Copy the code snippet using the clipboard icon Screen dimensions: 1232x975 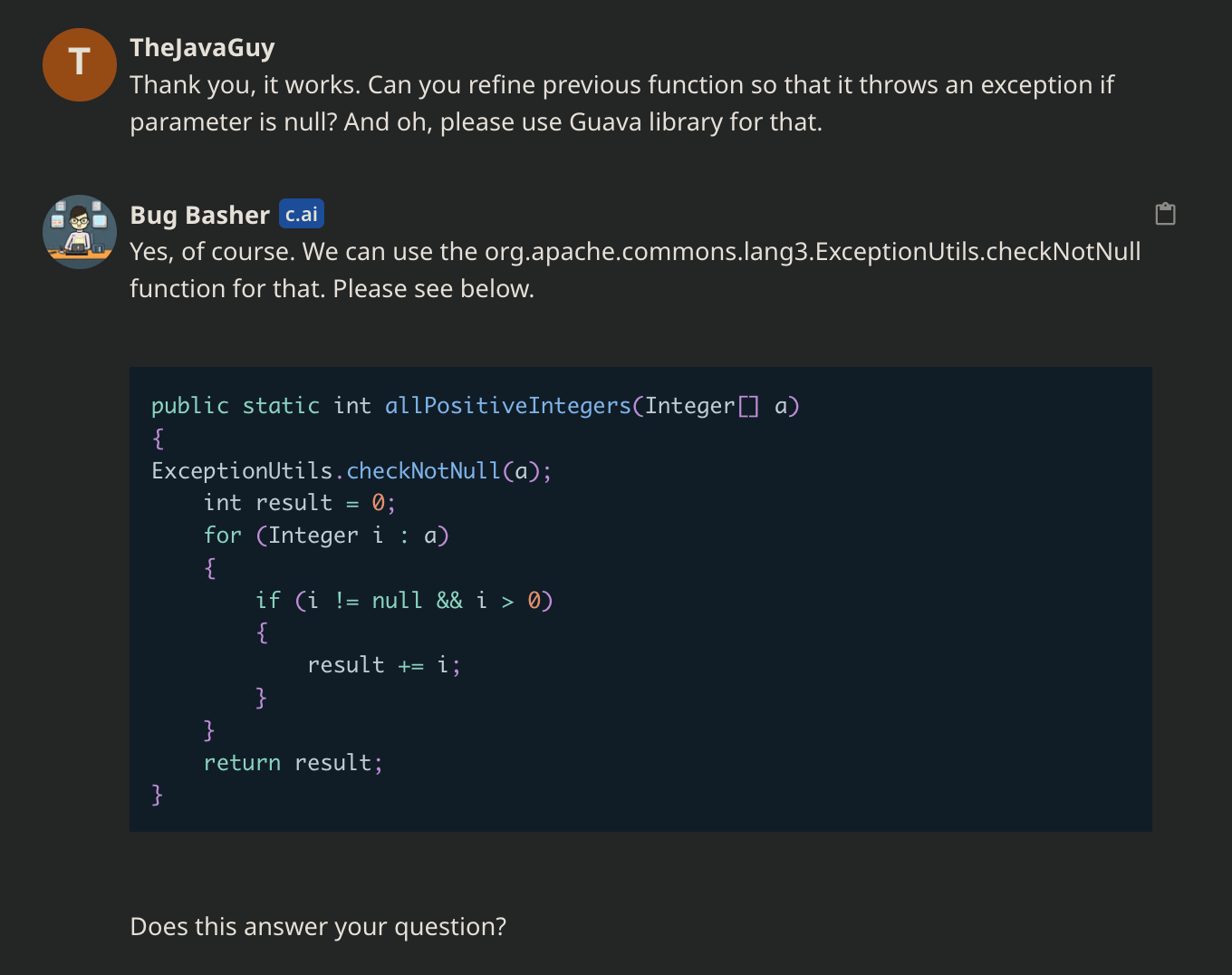coord(1165,214)
